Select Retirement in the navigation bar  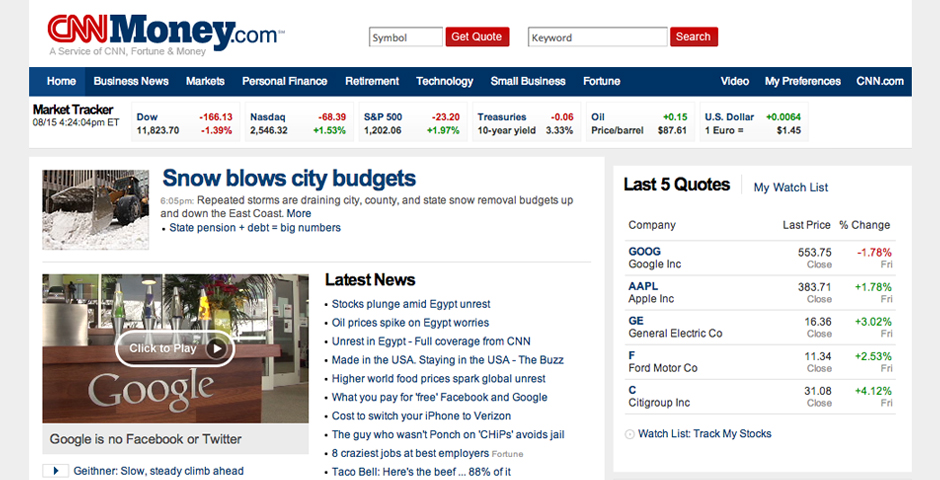click(x=372, y=81)
